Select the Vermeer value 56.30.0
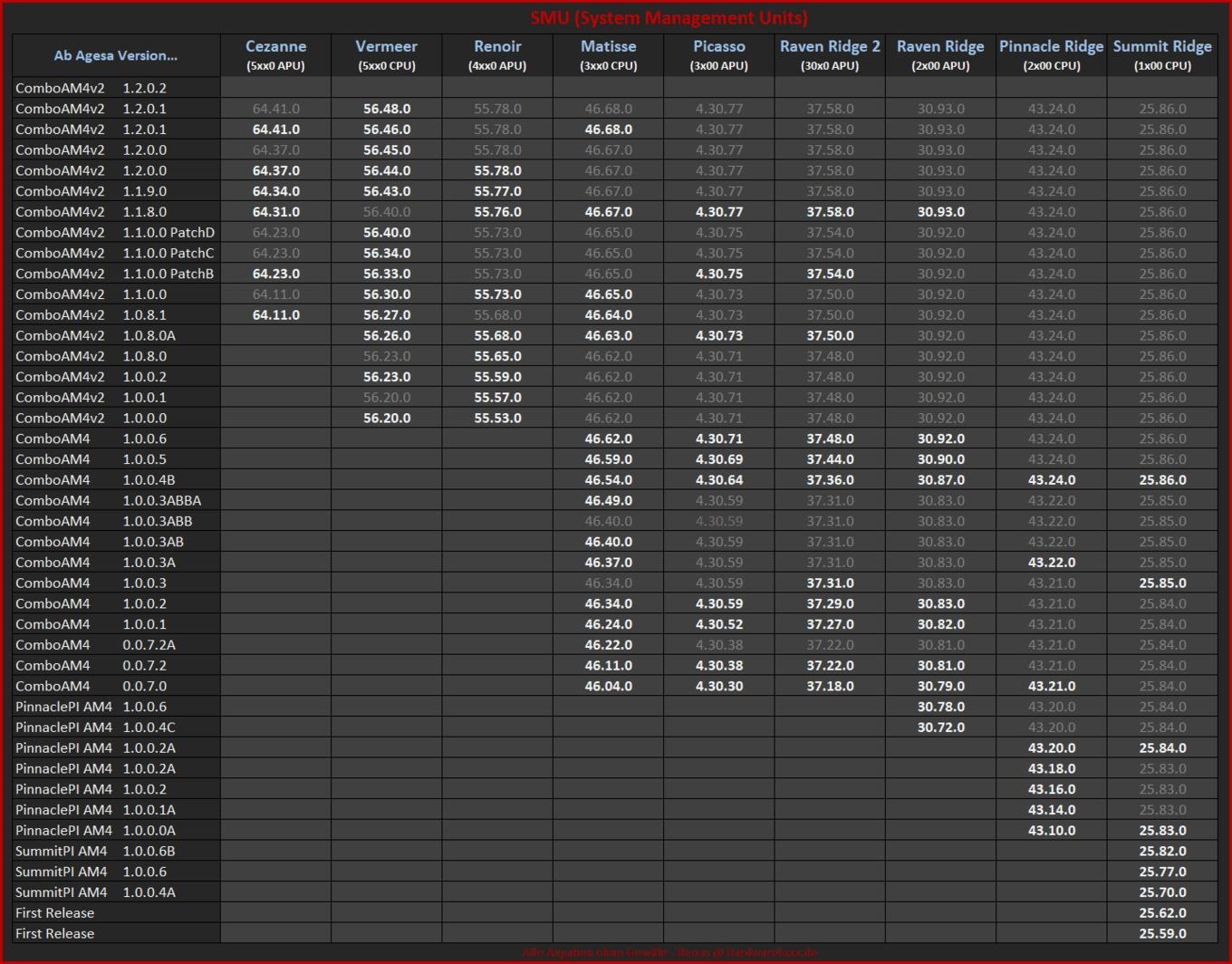1232x964 pixels. (x=387, y=294)
